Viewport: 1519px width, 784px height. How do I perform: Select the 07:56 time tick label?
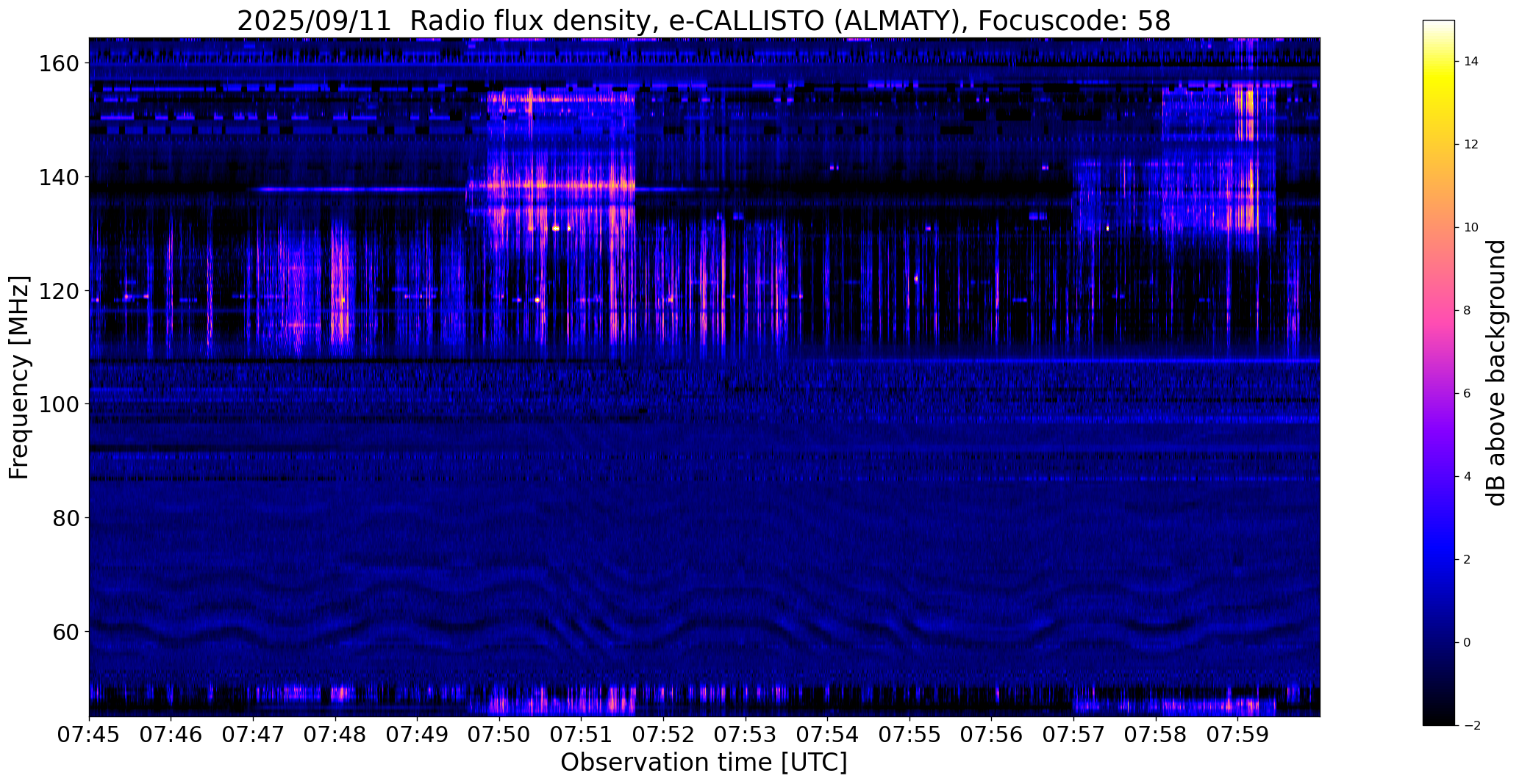pyautogui.click(x=992, y=736)
